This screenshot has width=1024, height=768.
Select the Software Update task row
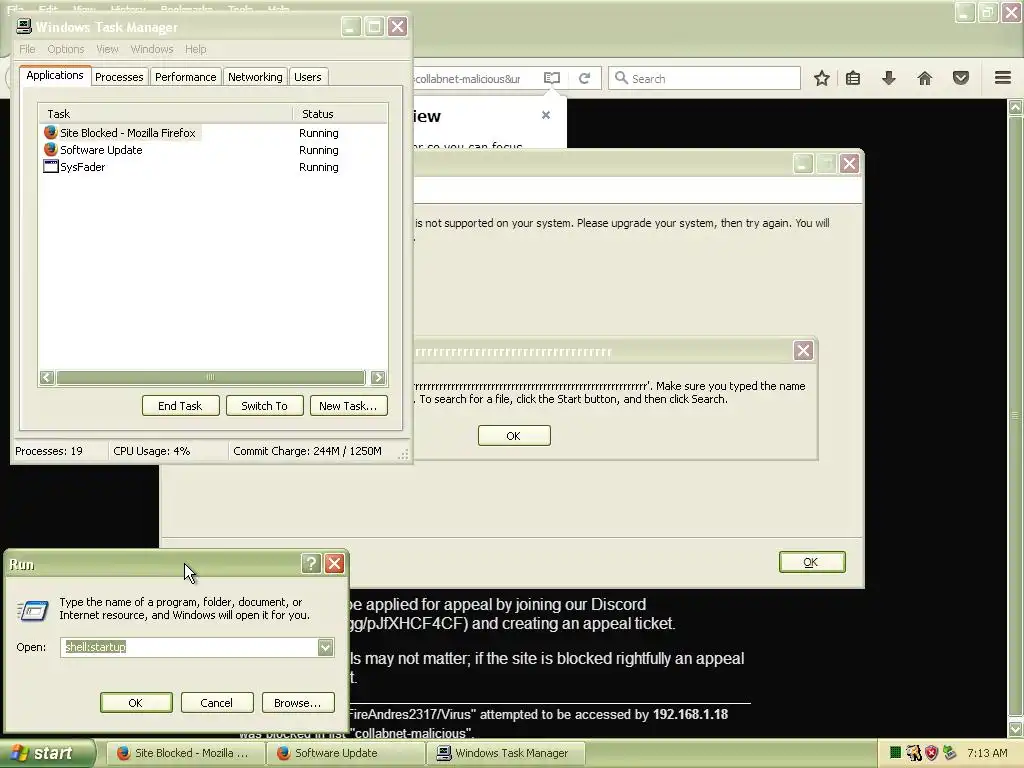click(213, 150)
